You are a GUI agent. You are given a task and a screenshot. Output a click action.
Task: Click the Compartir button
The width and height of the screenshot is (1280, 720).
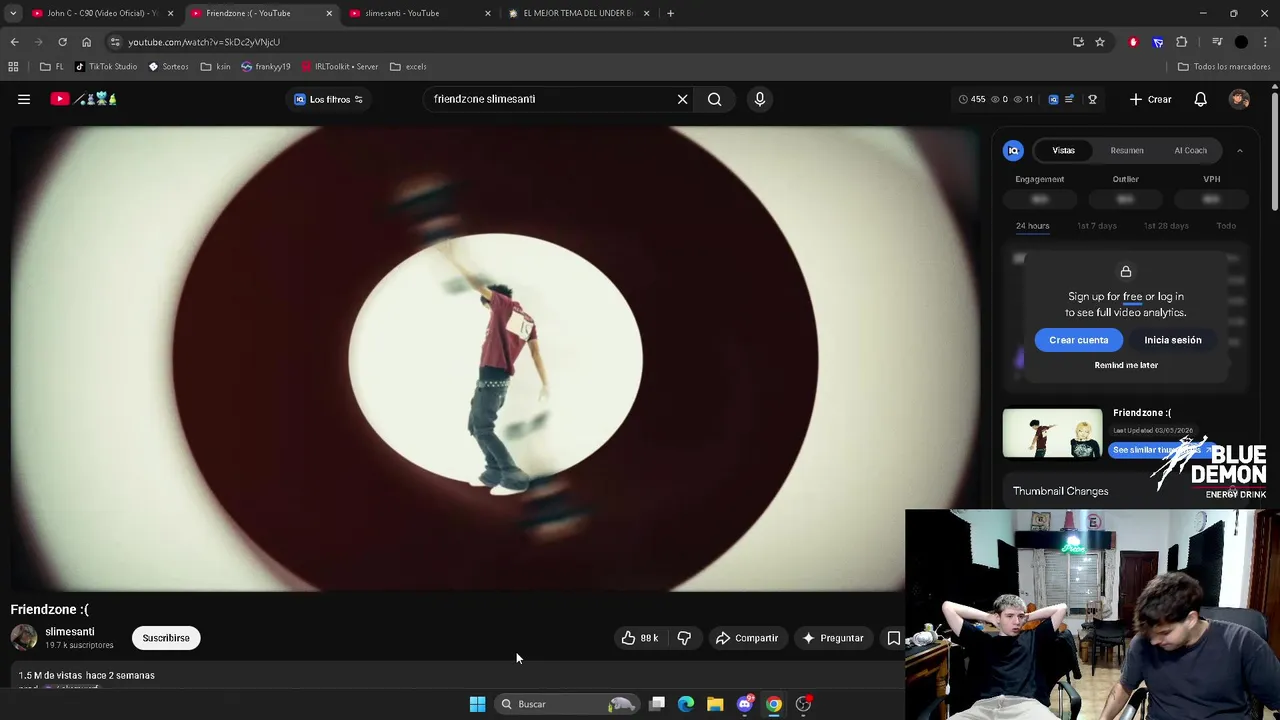click(746, 638)
